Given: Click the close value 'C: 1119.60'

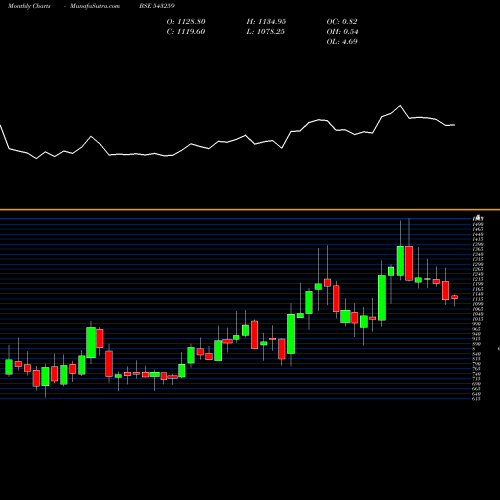Looking at the screenshot, I should click(x=186, y=32).
